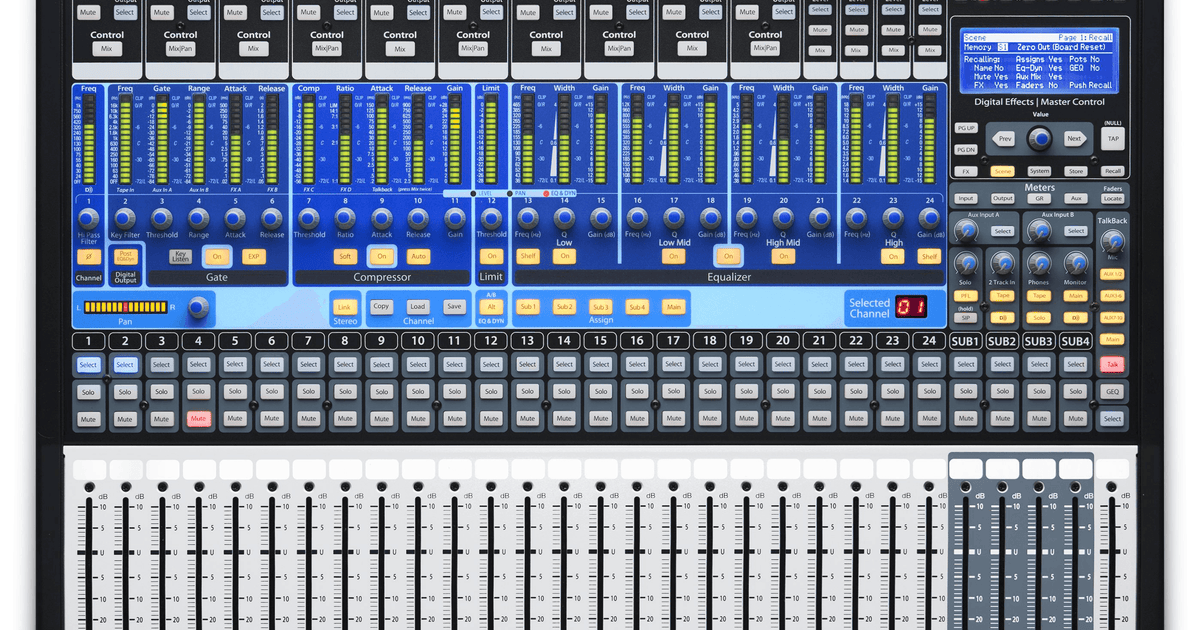The height and width of the screenshot is (630, 1200).
Task: Turn on the Low Mid EQ band
Action: [x=674, y=257]
